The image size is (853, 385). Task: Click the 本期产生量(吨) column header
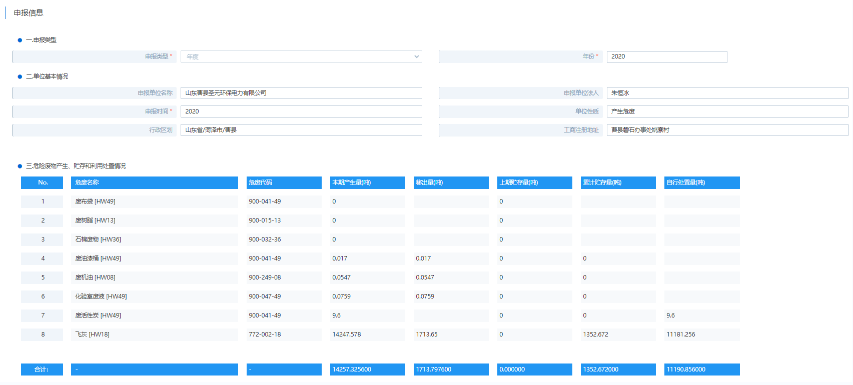367,183
